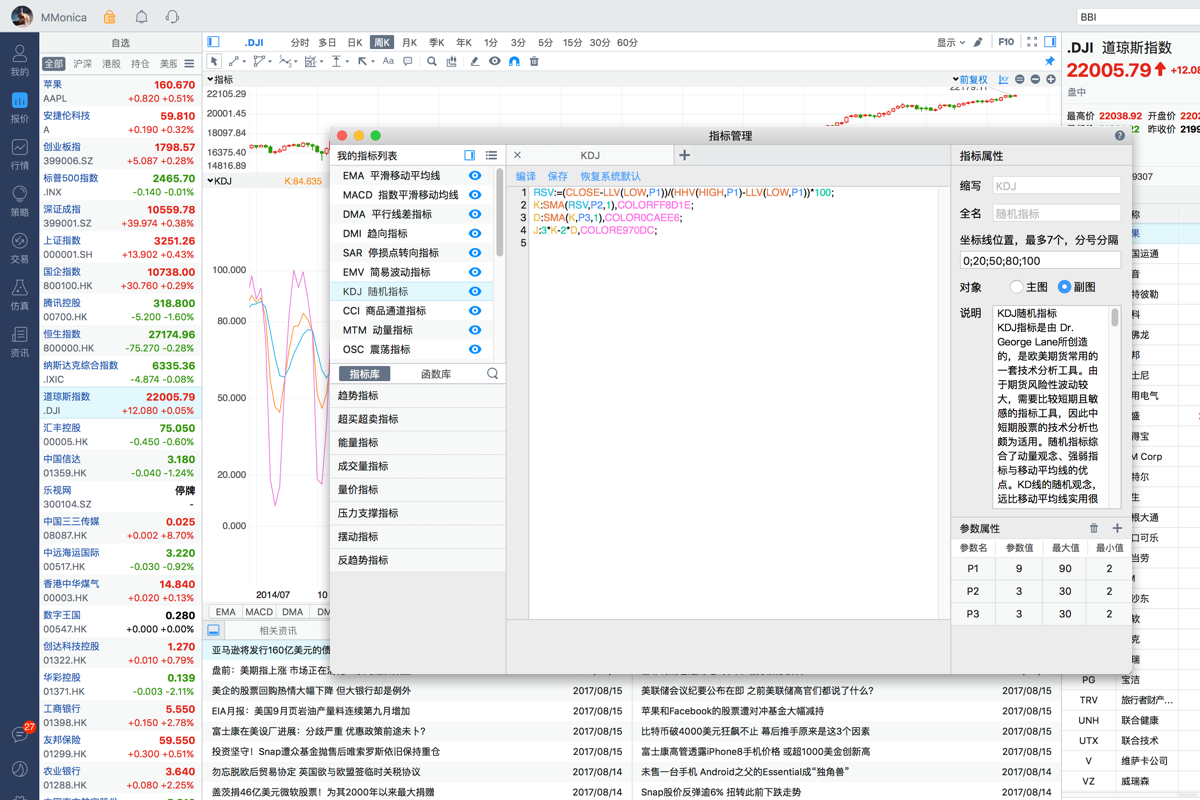Image resolution: width=1200 pixels, height=800 pixels.
Task: Open the 显示 display dropdown
Action: (951, 43)
